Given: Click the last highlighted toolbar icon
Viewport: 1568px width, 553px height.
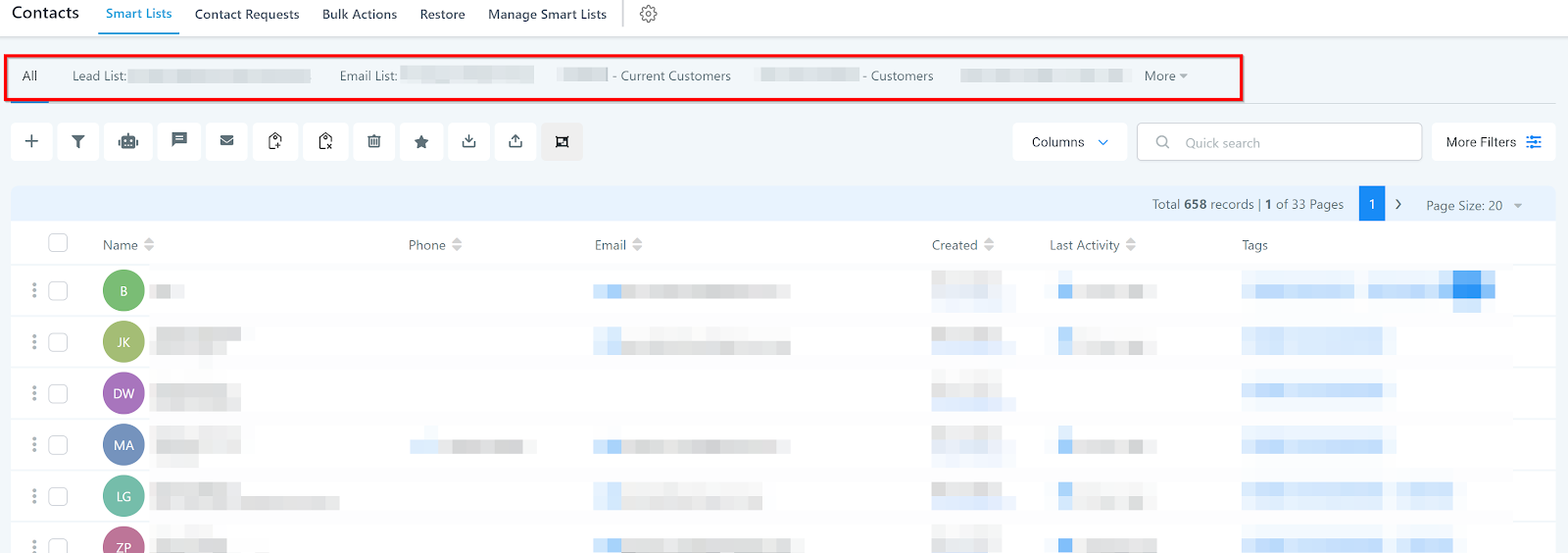Looking at the screenshot, I should click(563, 141).
